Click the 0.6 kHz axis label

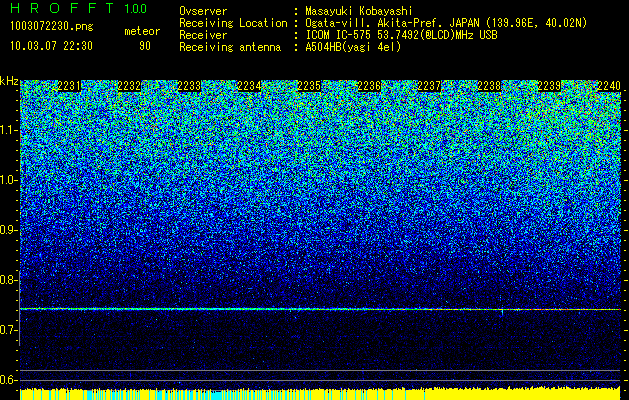click(x=8, y=380)
